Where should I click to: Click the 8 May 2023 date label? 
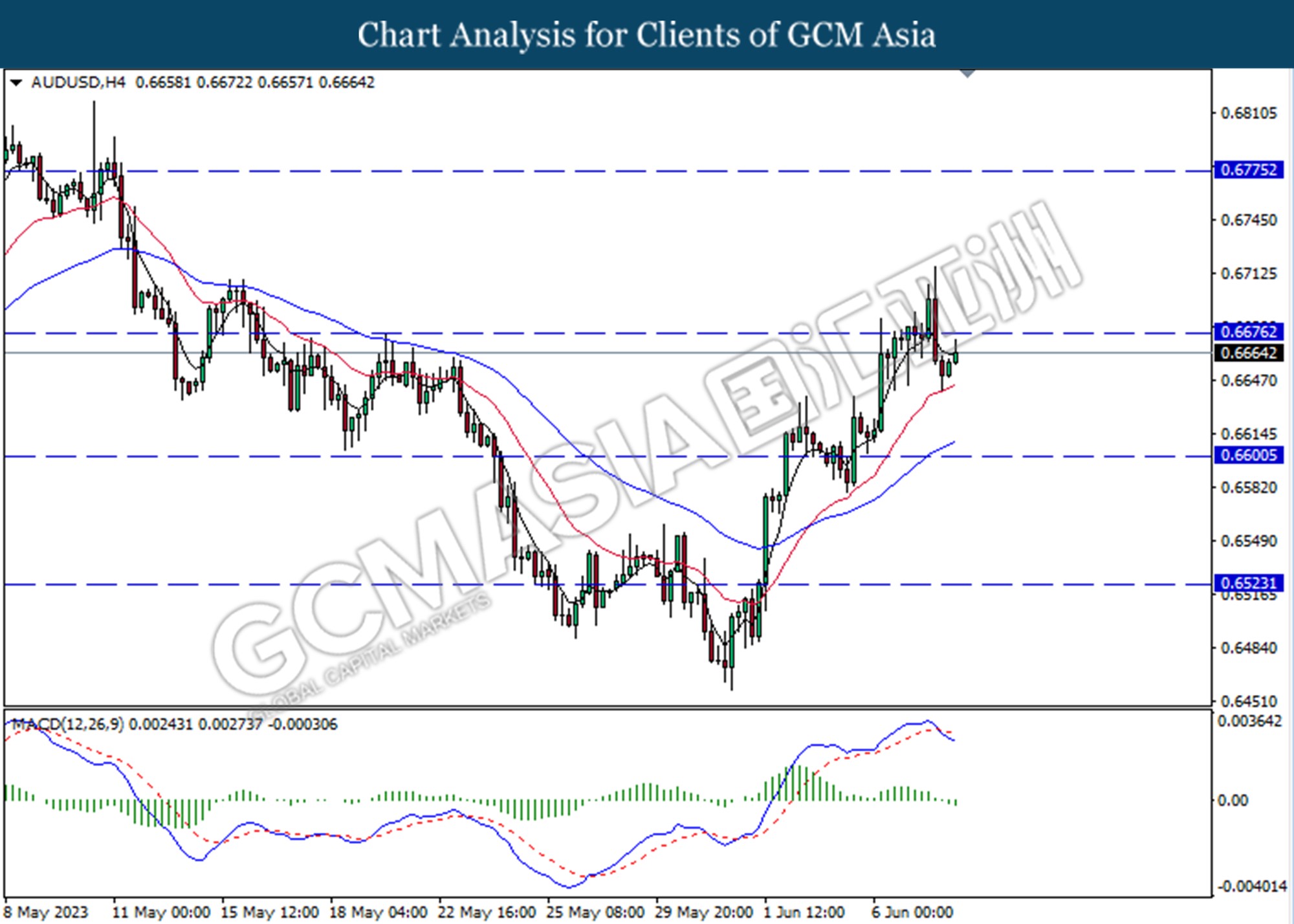[46, 912]
